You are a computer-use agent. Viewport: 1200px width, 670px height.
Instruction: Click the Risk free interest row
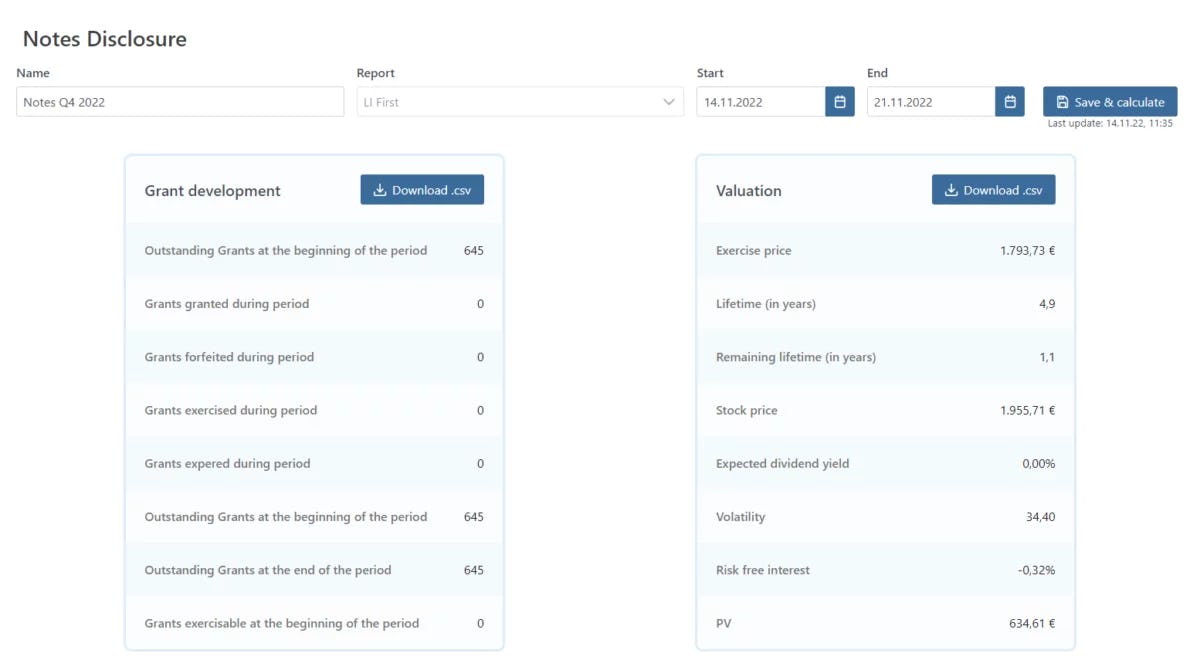pos(884,570)
